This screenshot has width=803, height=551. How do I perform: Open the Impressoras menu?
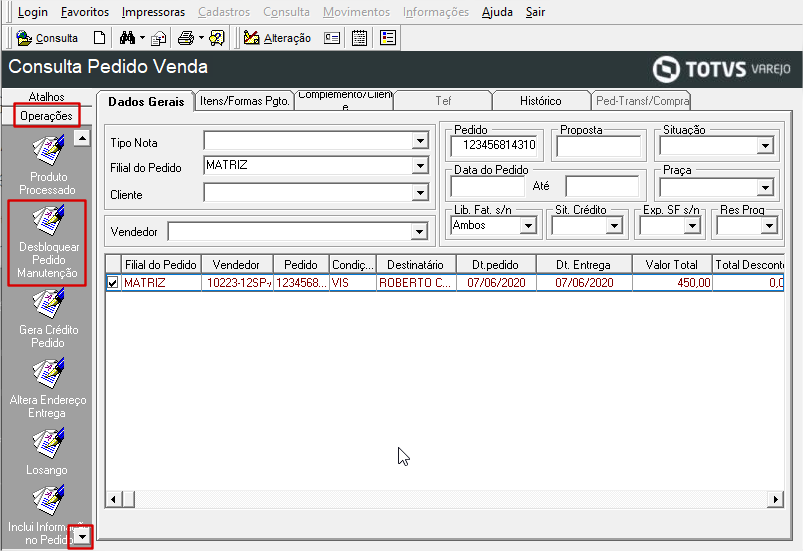click(x=153, y=12)
